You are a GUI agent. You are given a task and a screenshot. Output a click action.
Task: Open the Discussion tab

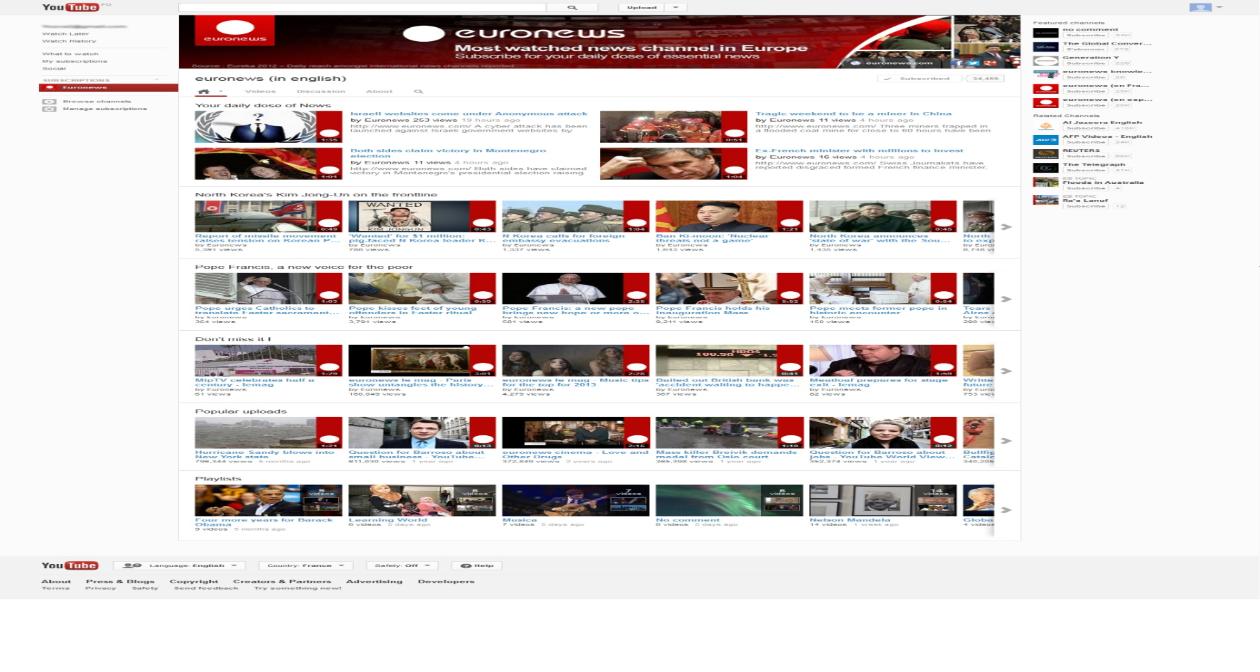point(322,91)
